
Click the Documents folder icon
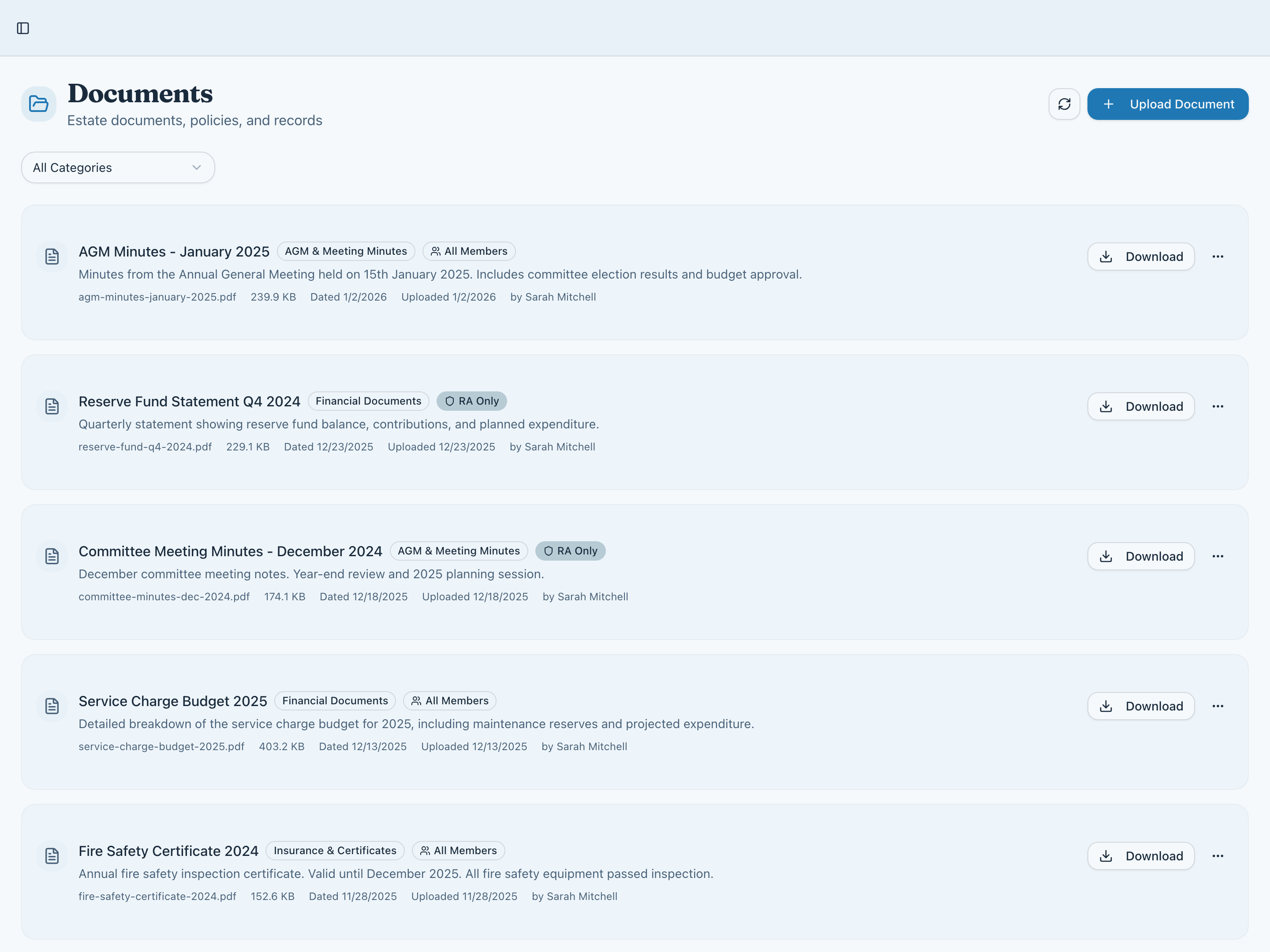click(38, 104)
